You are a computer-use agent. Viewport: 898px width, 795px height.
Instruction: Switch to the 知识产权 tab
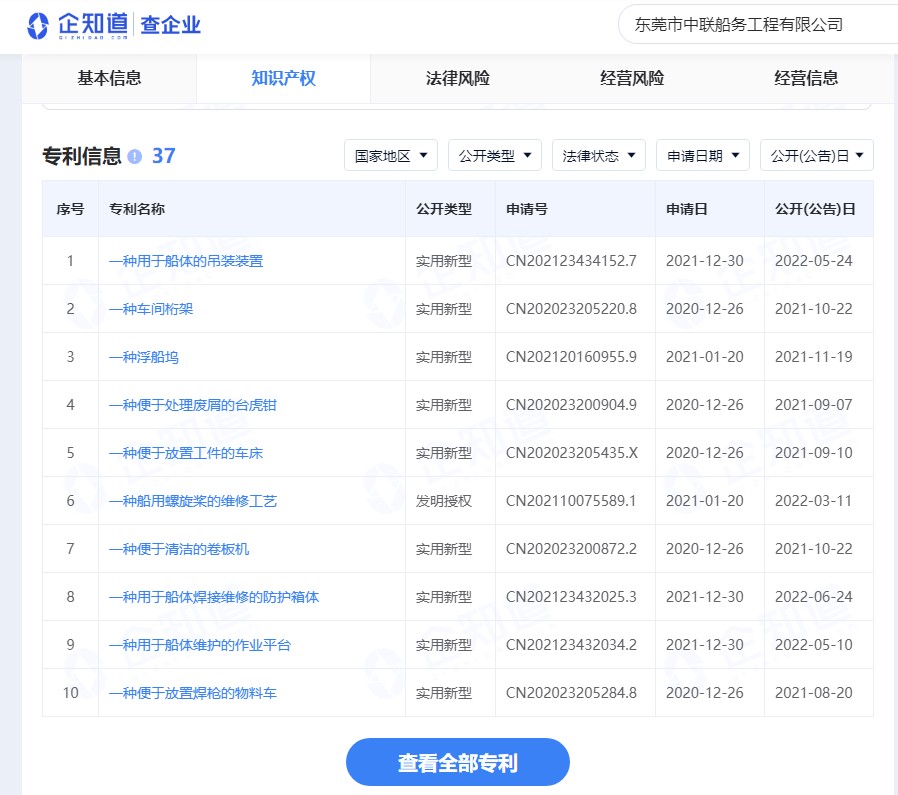point(283,78)
